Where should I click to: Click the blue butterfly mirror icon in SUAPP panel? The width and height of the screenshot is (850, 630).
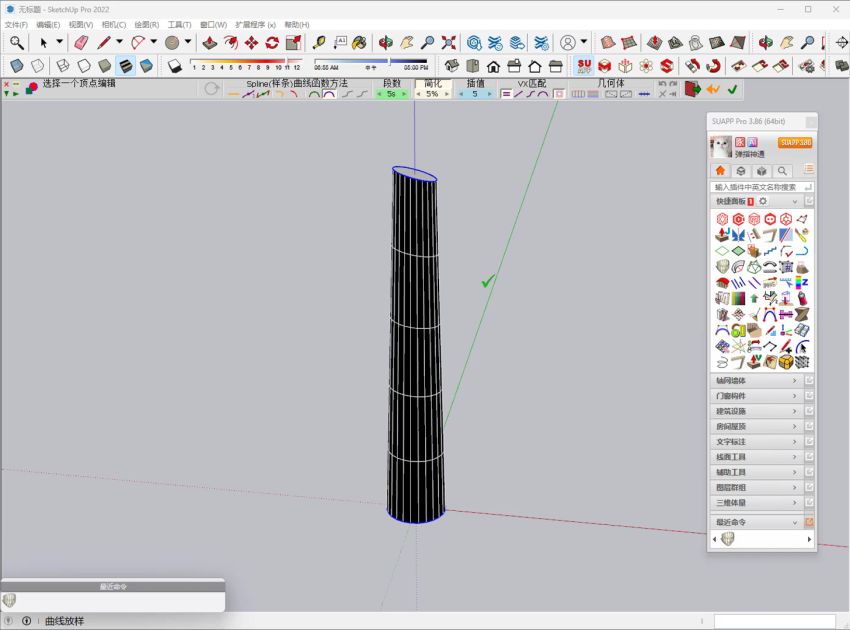click(x=738, y=235)
